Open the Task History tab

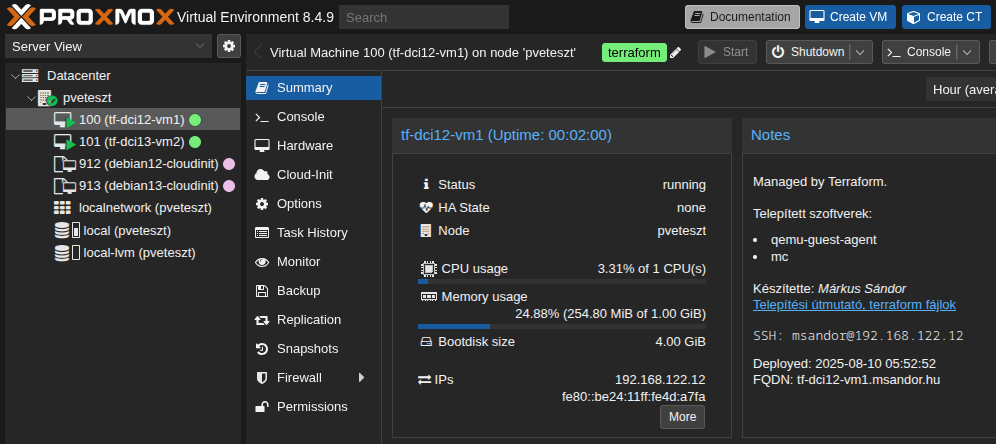coord(314,233)
